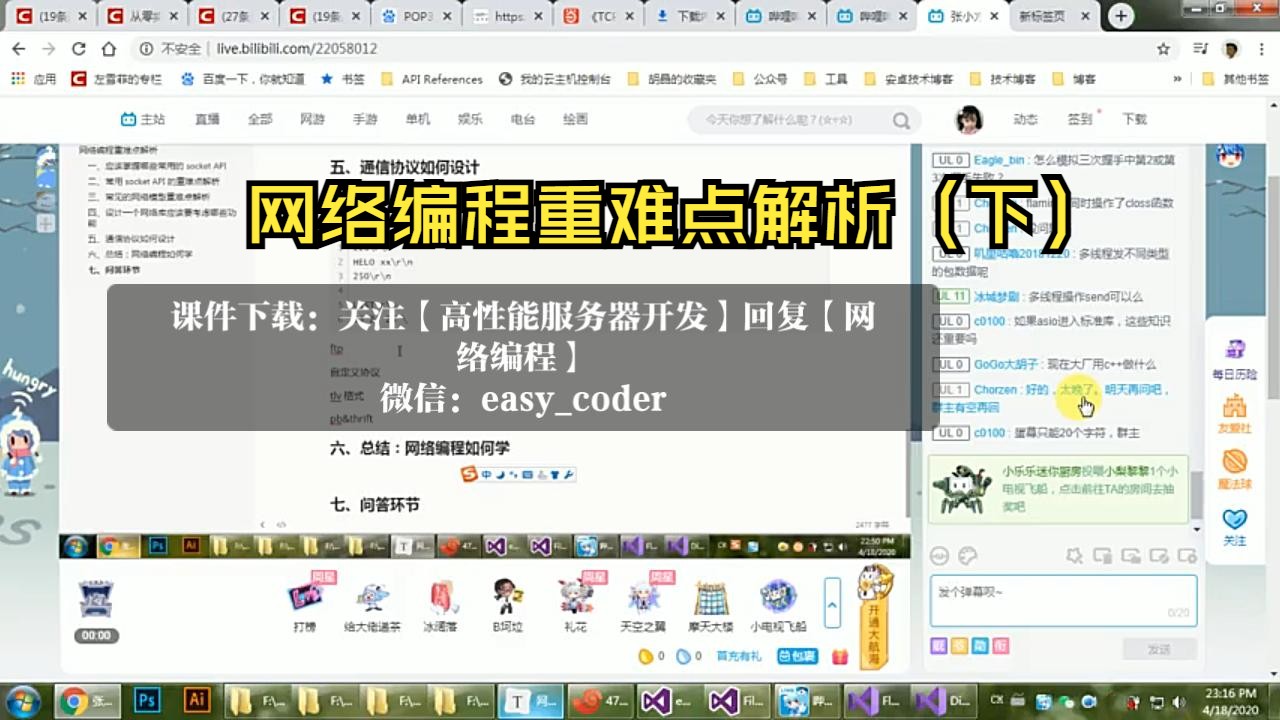Viewport: 1280px width, 720px height.
Task: Toggle the red badge below the danmaku input
Action: click(x=1000, y=646)
